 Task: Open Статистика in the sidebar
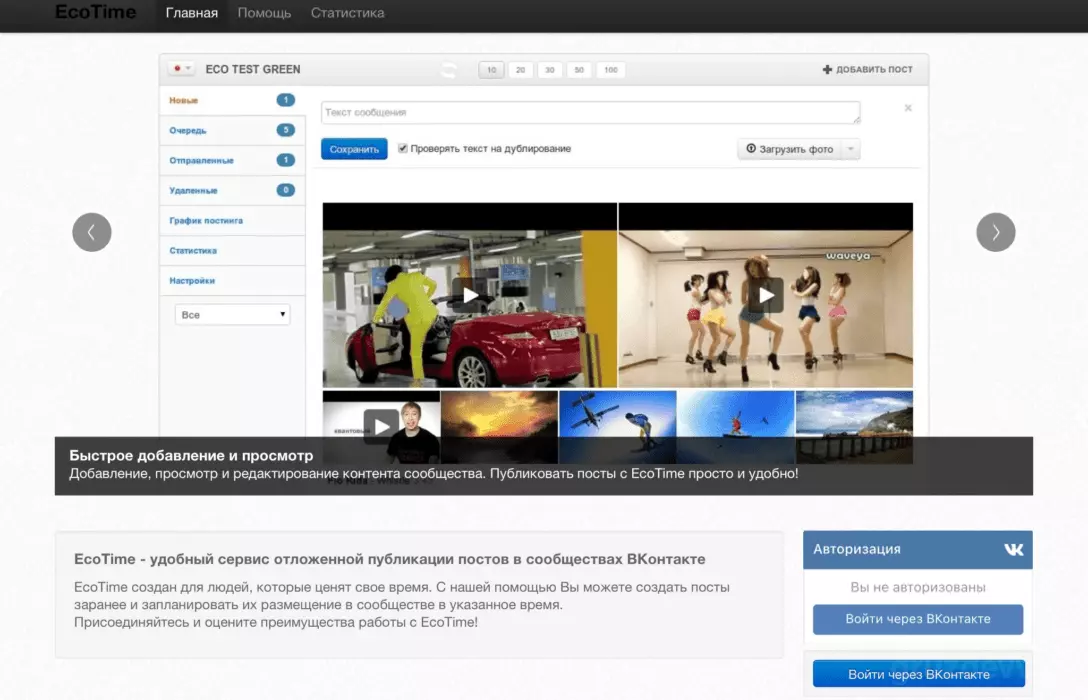click(232, 250)
